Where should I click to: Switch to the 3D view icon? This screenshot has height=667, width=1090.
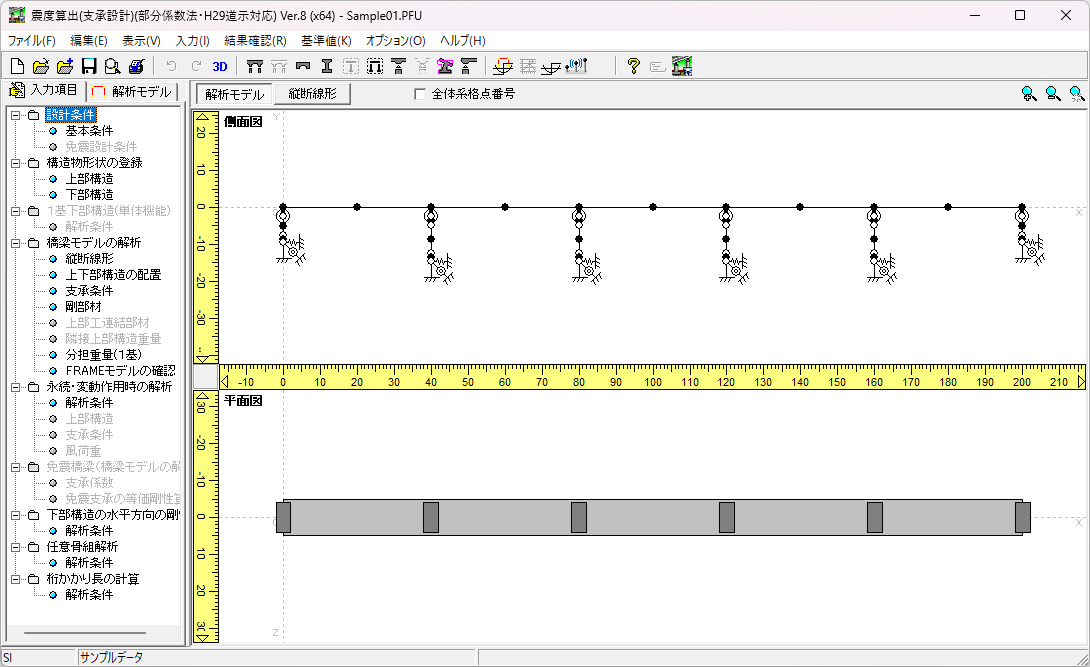(220, 66)
